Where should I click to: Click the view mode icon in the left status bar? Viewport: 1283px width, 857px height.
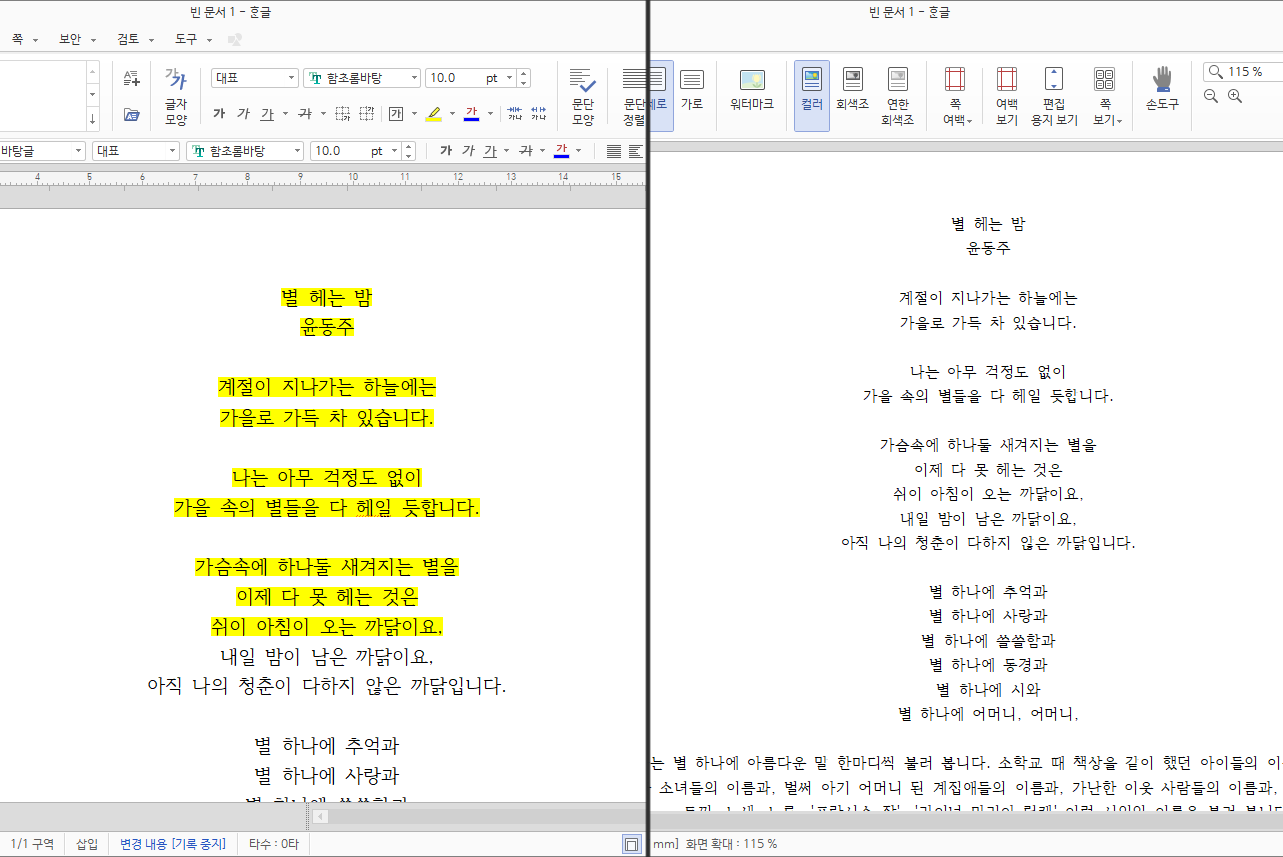point(631,845)
